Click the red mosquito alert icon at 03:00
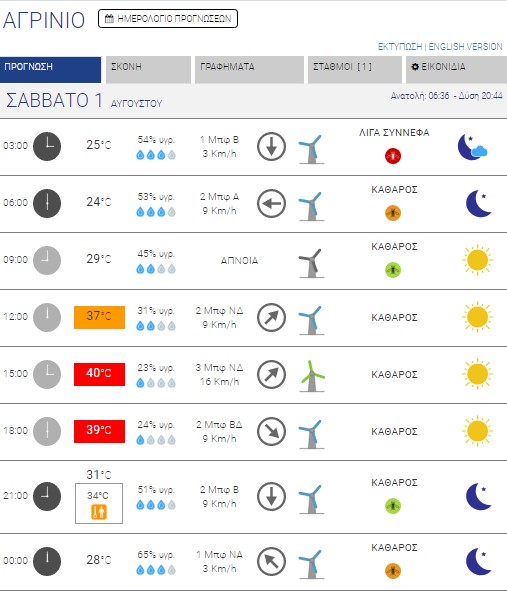507x591 pixels. pos(393,155)
